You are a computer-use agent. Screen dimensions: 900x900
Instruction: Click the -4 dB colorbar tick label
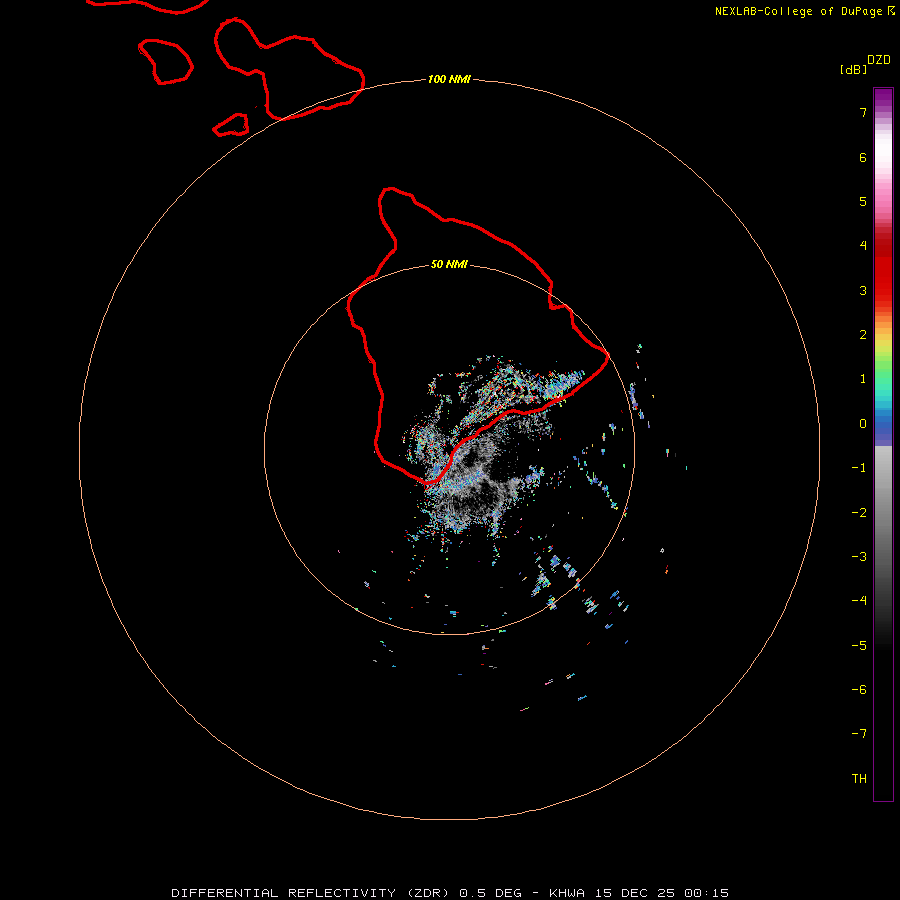tap(859, 601)
